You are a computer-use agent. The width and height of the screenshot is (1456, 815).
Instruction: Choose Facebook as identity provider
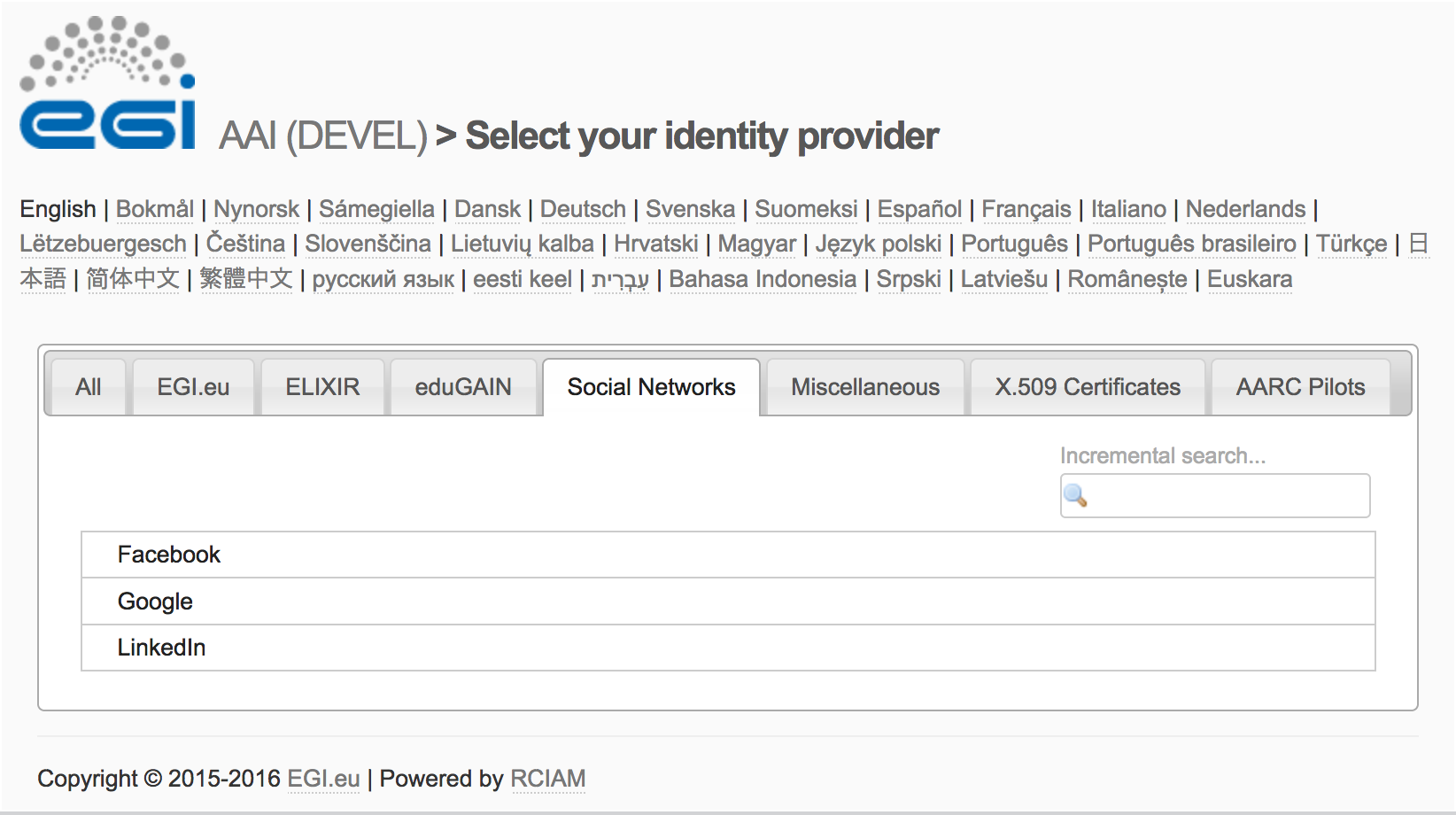pyautogui.click(x=728, y=555)
